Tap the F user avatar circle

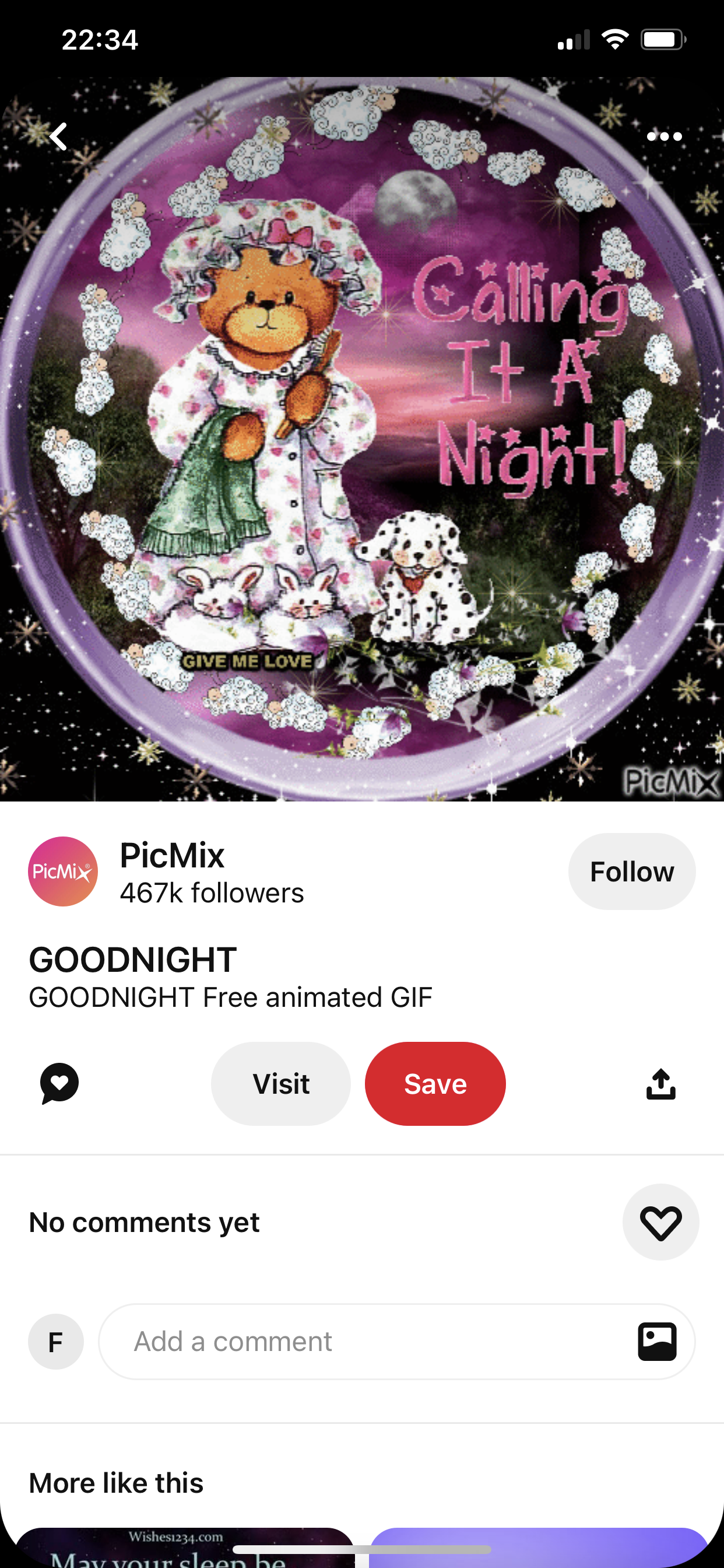click(x=56, y=1342)
